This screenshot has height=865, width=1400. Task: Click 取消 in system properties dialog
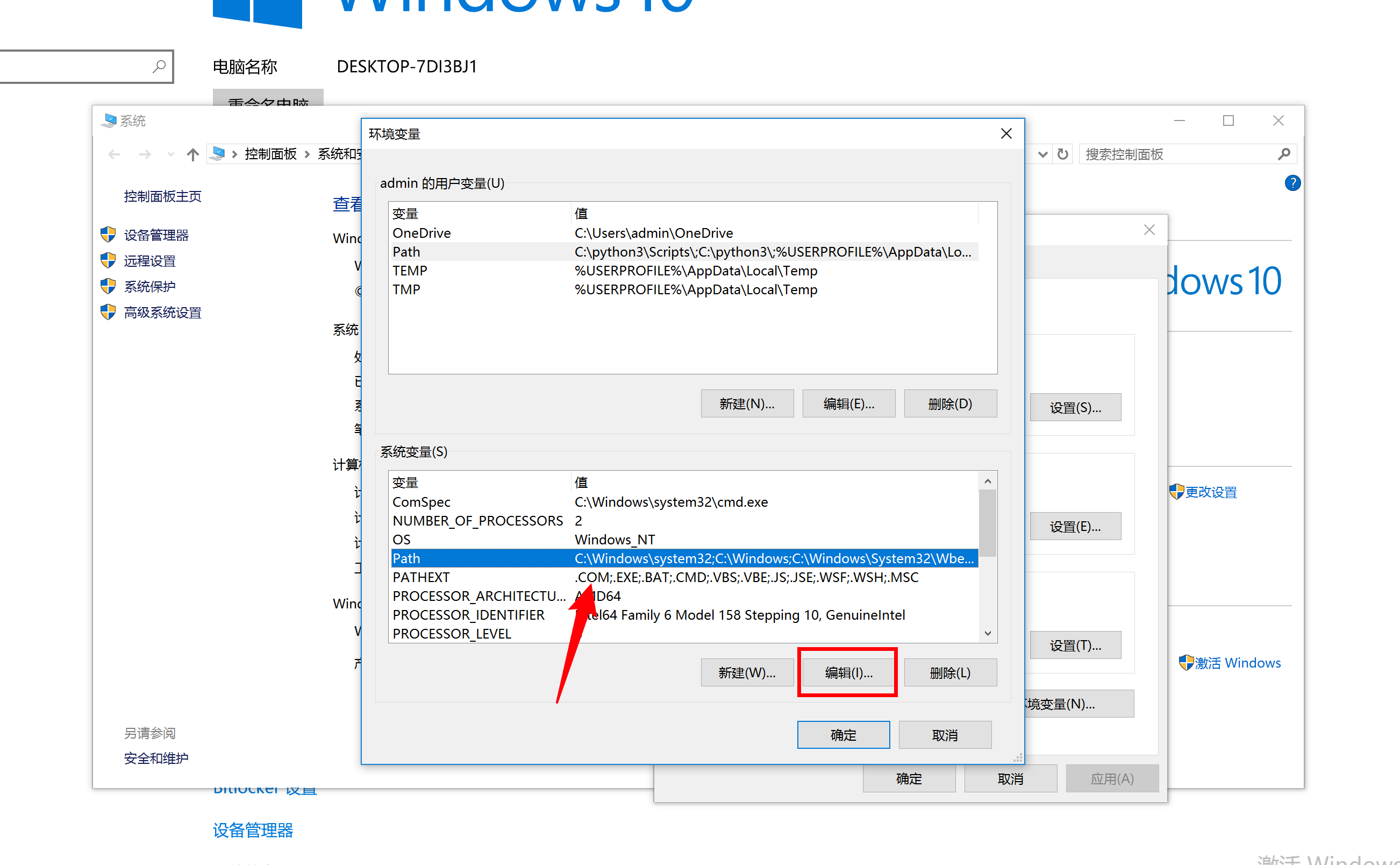click(1010, 778)
